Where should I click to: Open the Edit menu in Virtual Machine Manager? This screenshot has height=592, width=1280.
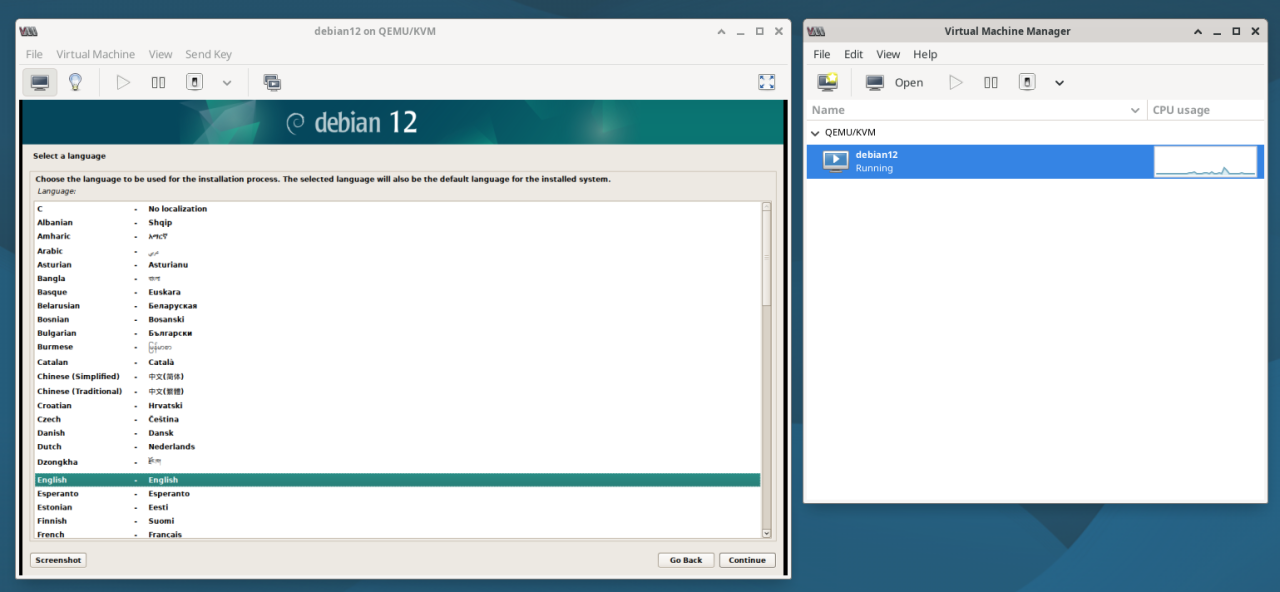(x=853, y=54)
